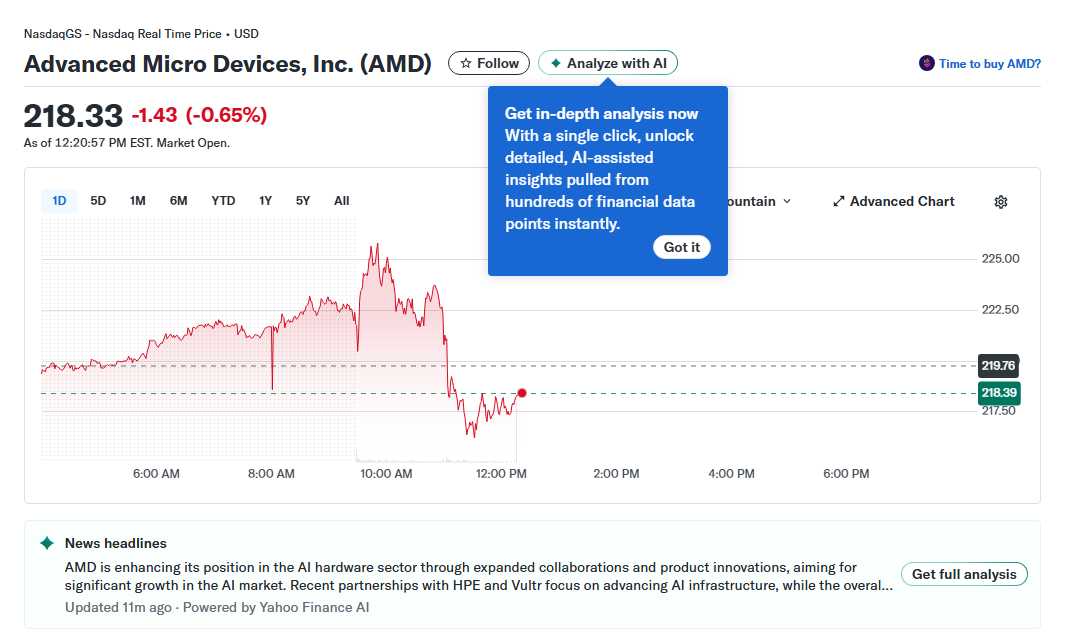This screenshot has height=636, width=1065.
Task: Open the Time to buy AMD? link
Action: pyautogui.click(x=985, y=63)
